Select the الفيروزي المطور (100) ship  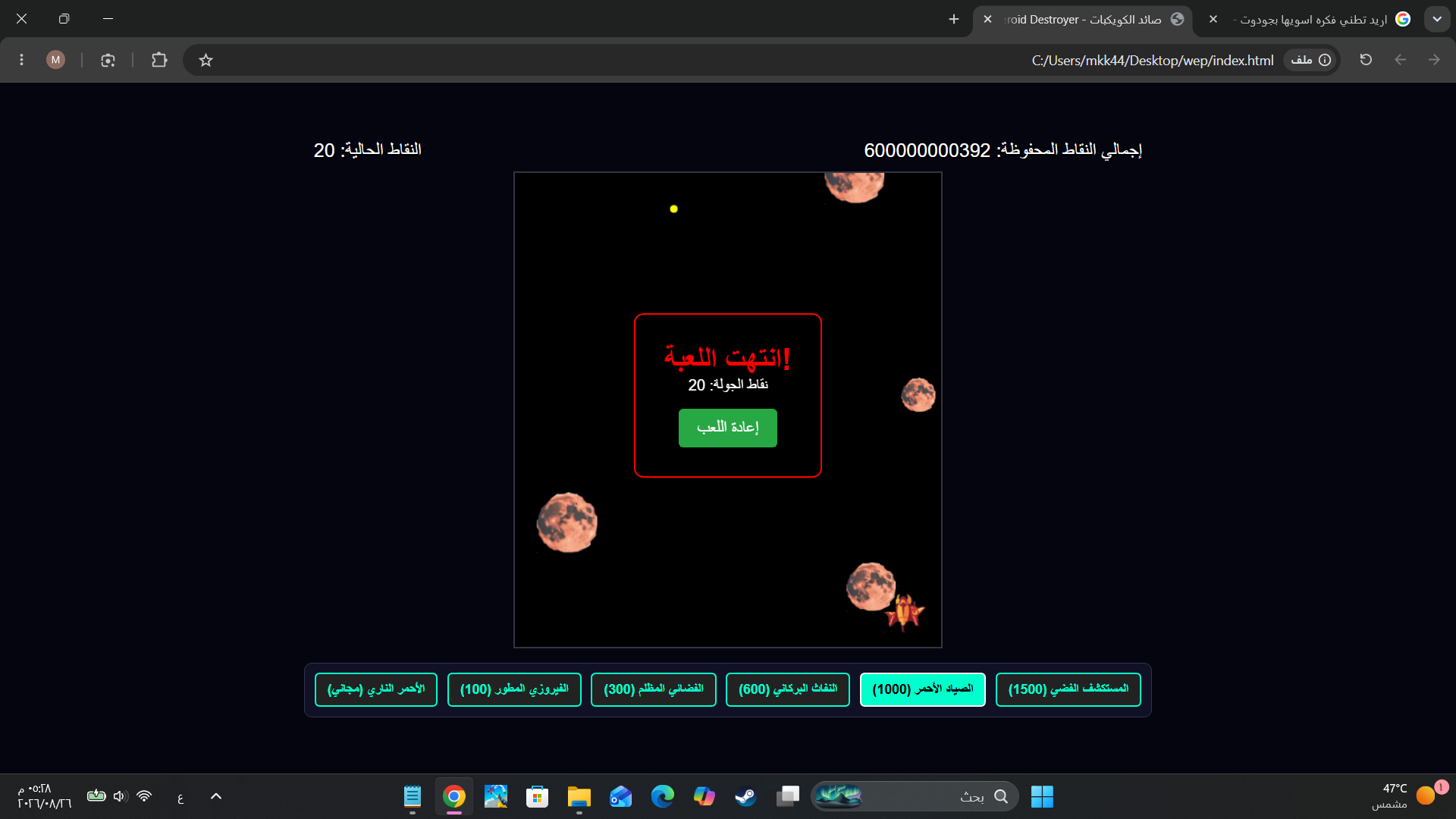point(514,689)
